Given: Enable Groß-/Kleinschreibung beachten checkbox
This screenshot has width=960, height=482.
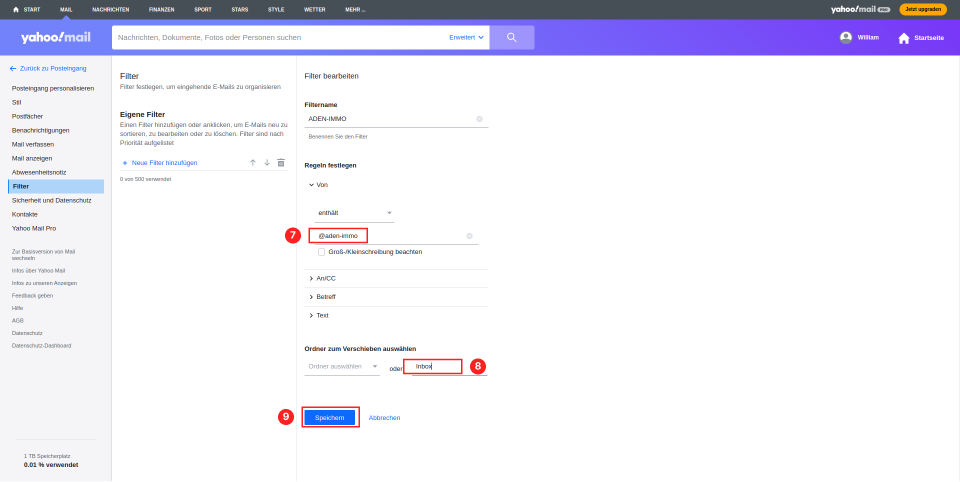Looking at the screenshot, I should (x=321, y=252).
